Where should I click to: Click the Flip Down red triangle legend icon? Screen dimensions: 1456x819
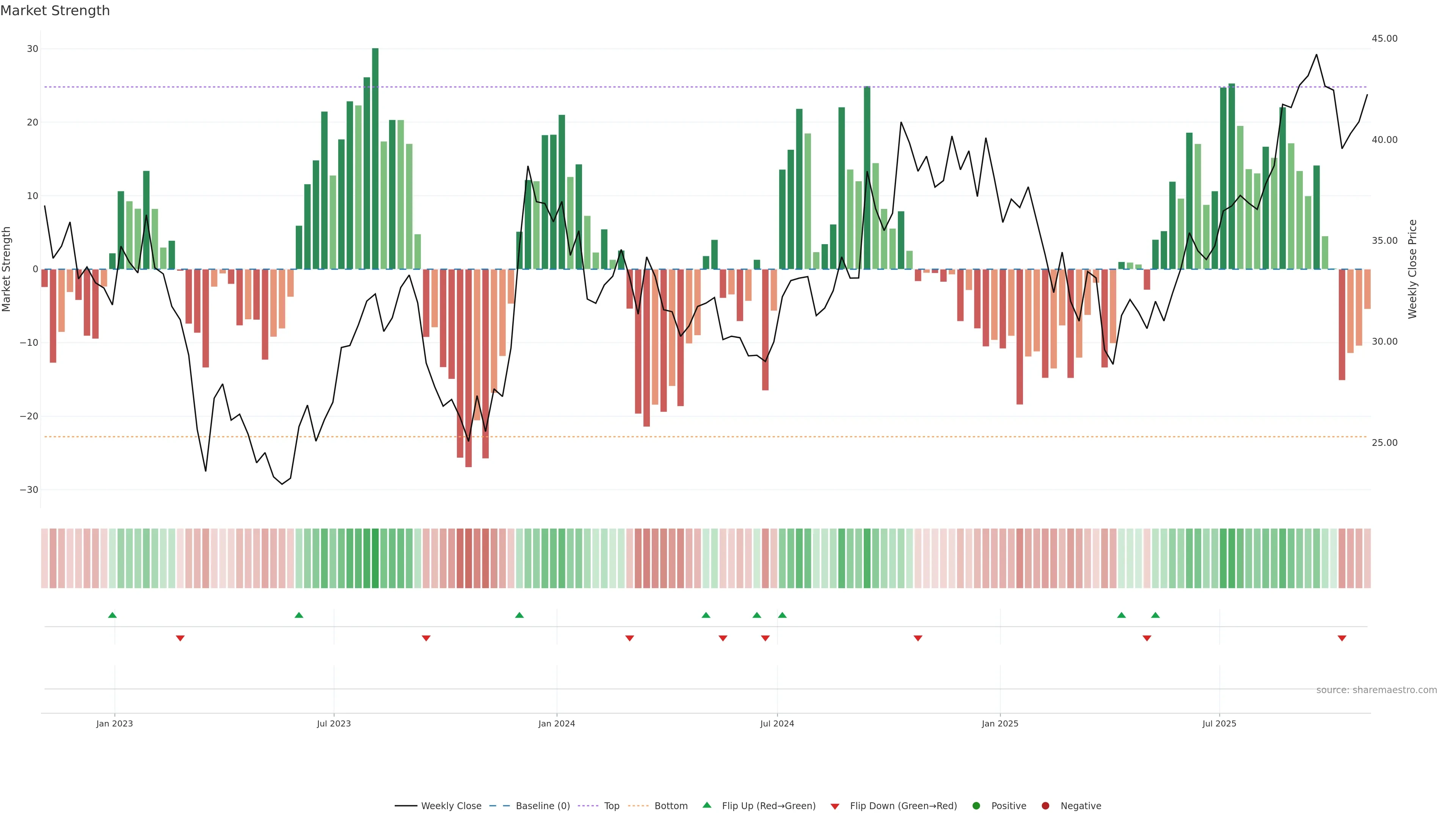point(835,806)
